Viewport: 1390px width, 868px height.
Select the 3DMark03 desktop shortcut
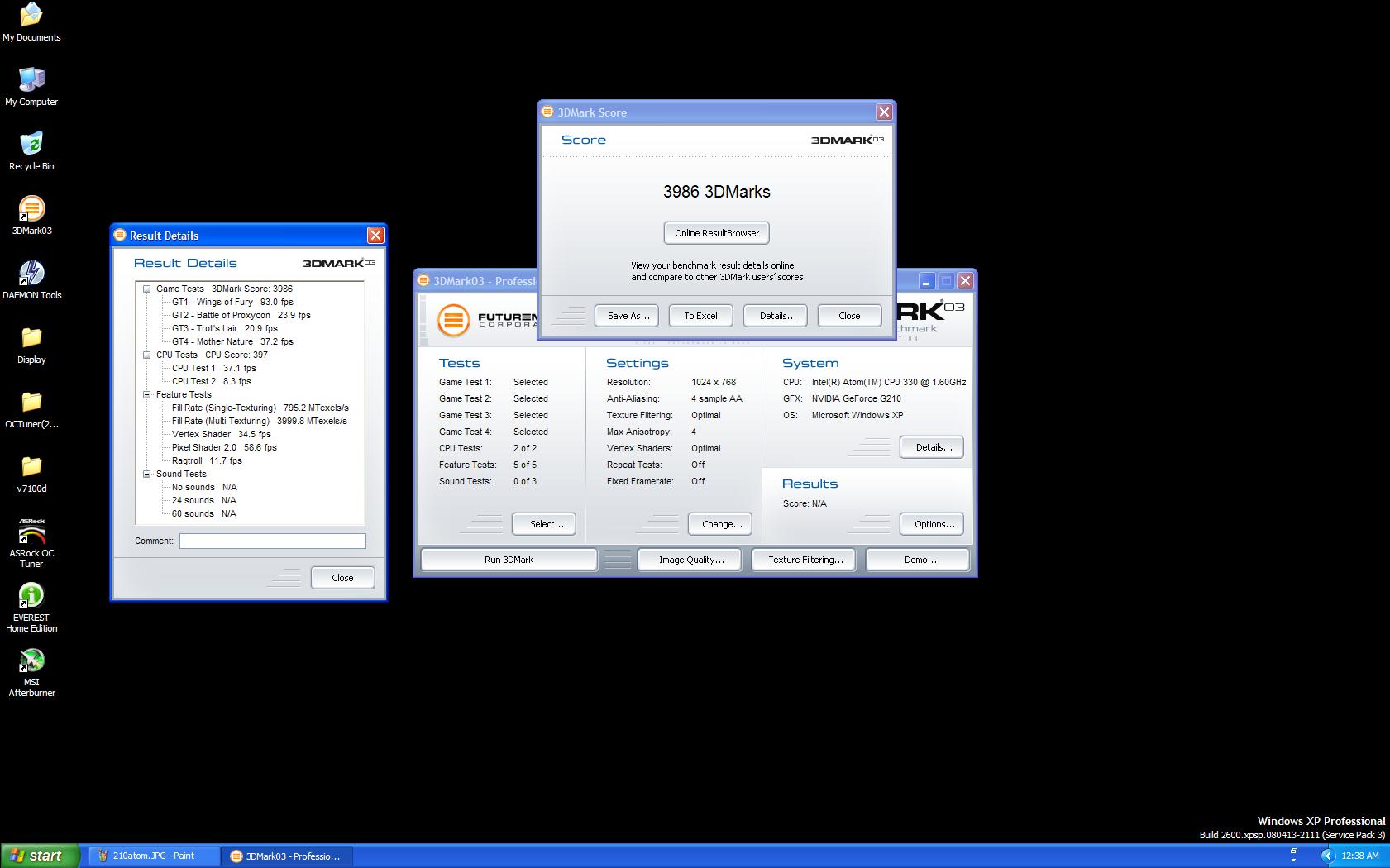pyautogui.click(x=31, y=216)
